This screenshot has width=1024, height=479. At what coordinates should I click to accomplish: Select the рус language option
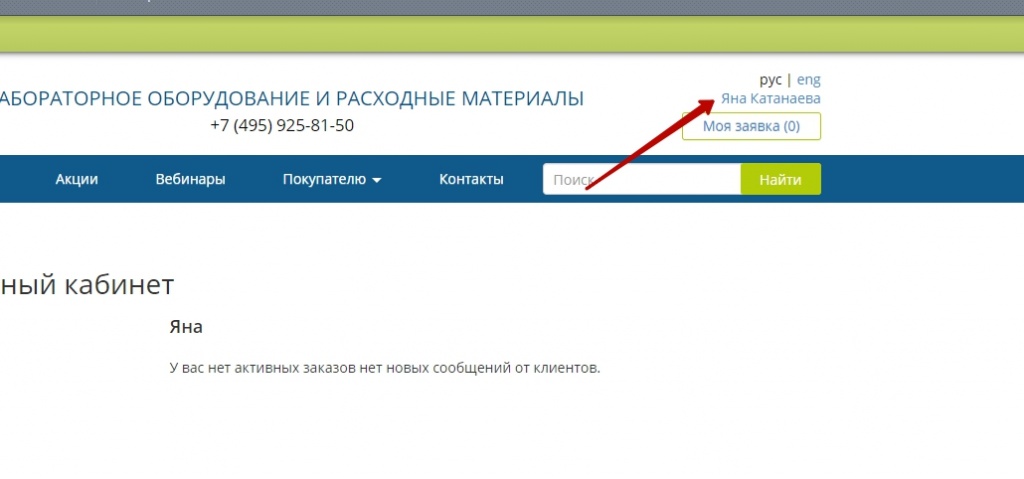(x=770, y=80)
